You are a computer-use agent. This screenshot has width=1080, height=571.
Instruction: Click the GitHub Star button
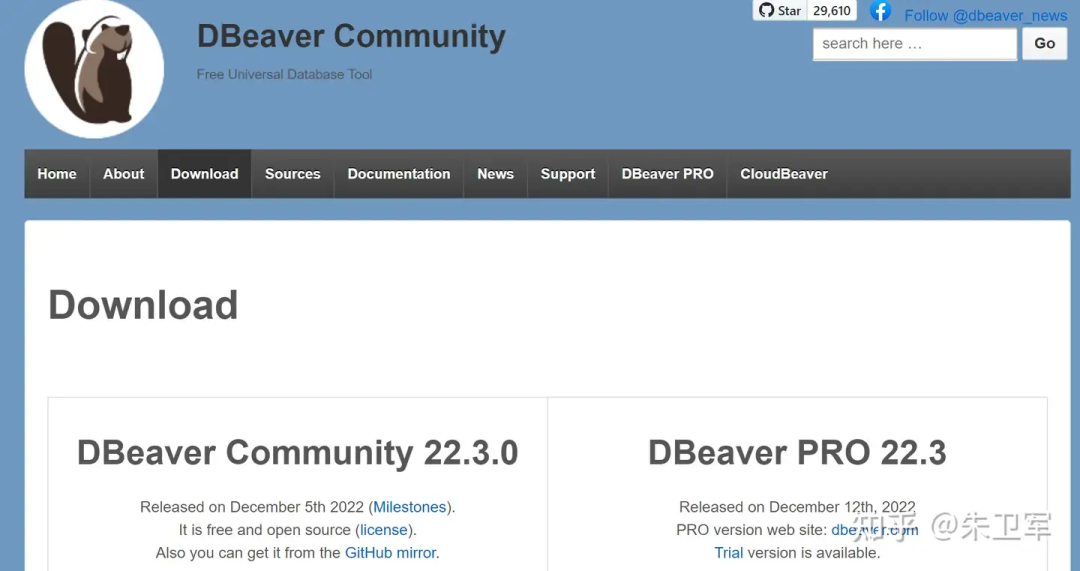pyautogui.click(x=780, y=10)
